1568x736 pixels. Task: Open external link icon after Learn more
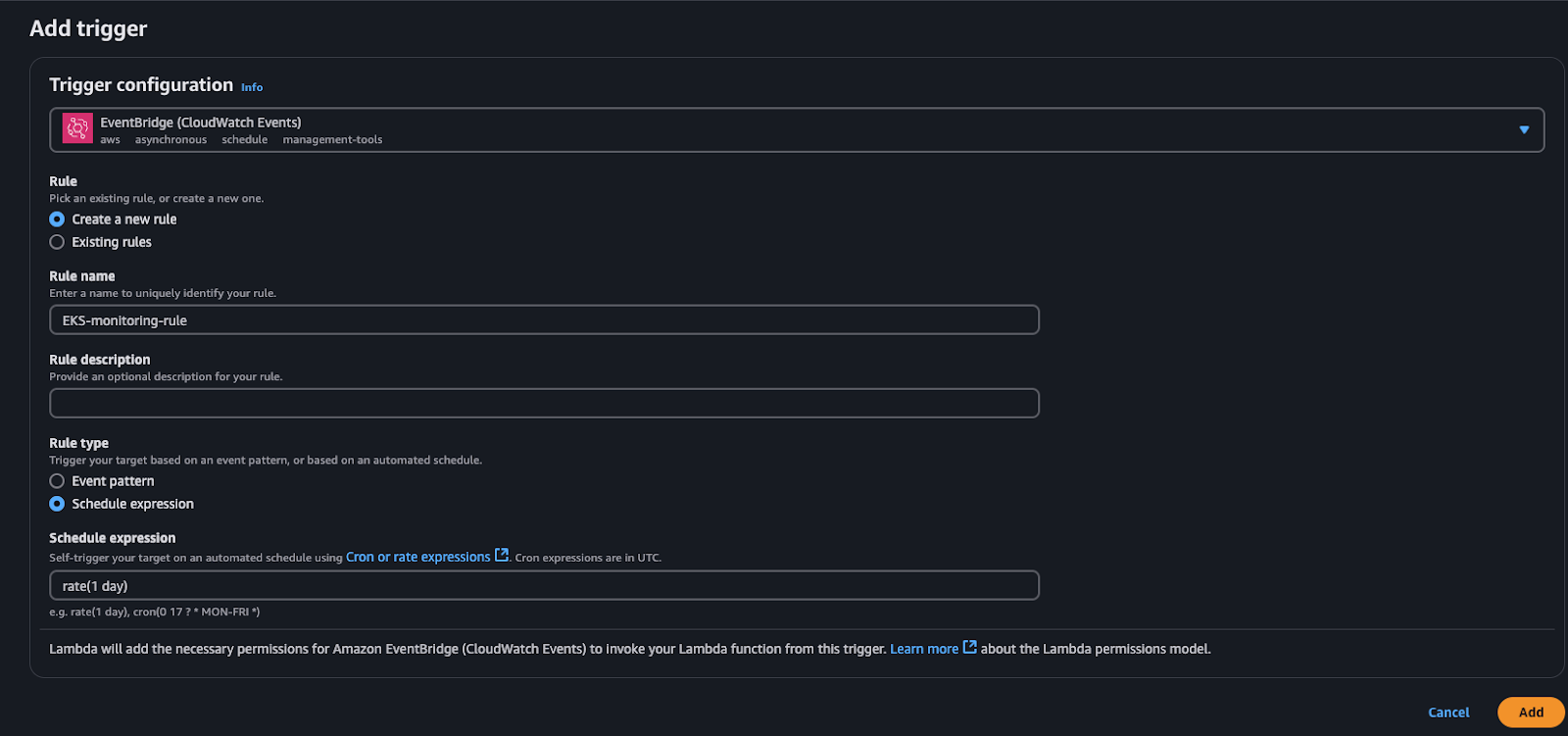click(x=970, y=647)
